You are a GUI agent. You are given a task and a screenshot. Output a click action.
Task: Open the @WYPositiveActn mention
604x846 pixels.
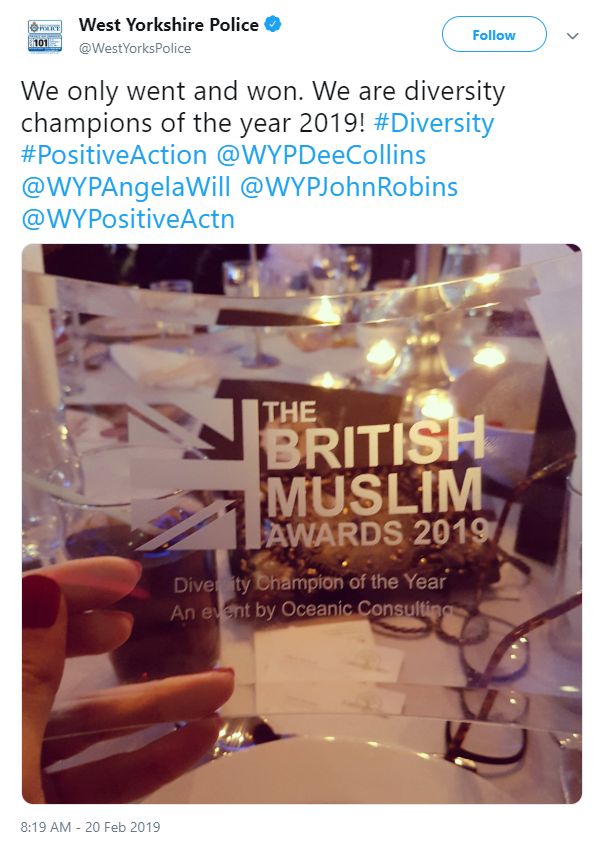pos(128,219)
